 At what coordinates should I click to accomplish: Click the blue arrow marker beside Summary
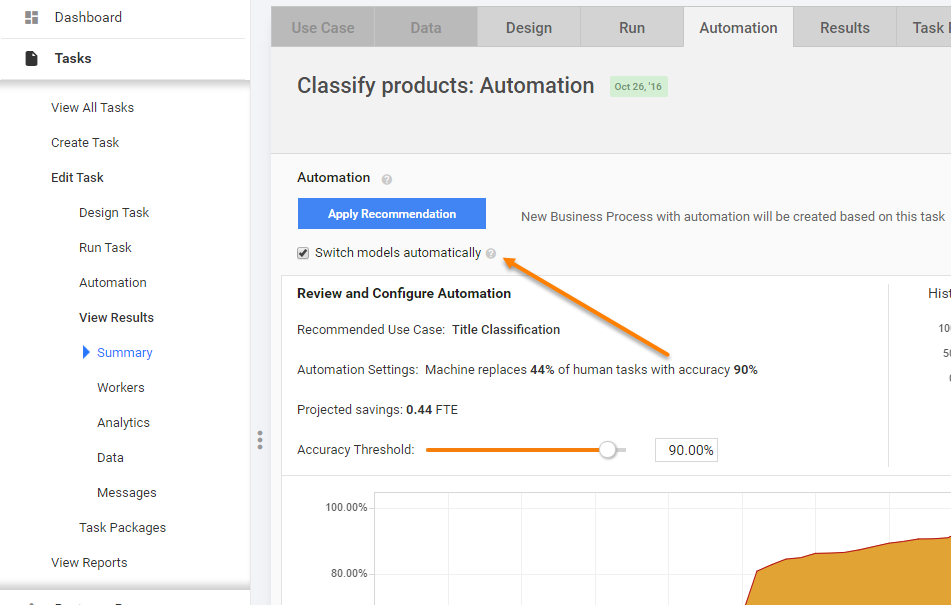[x=86, y=352]
